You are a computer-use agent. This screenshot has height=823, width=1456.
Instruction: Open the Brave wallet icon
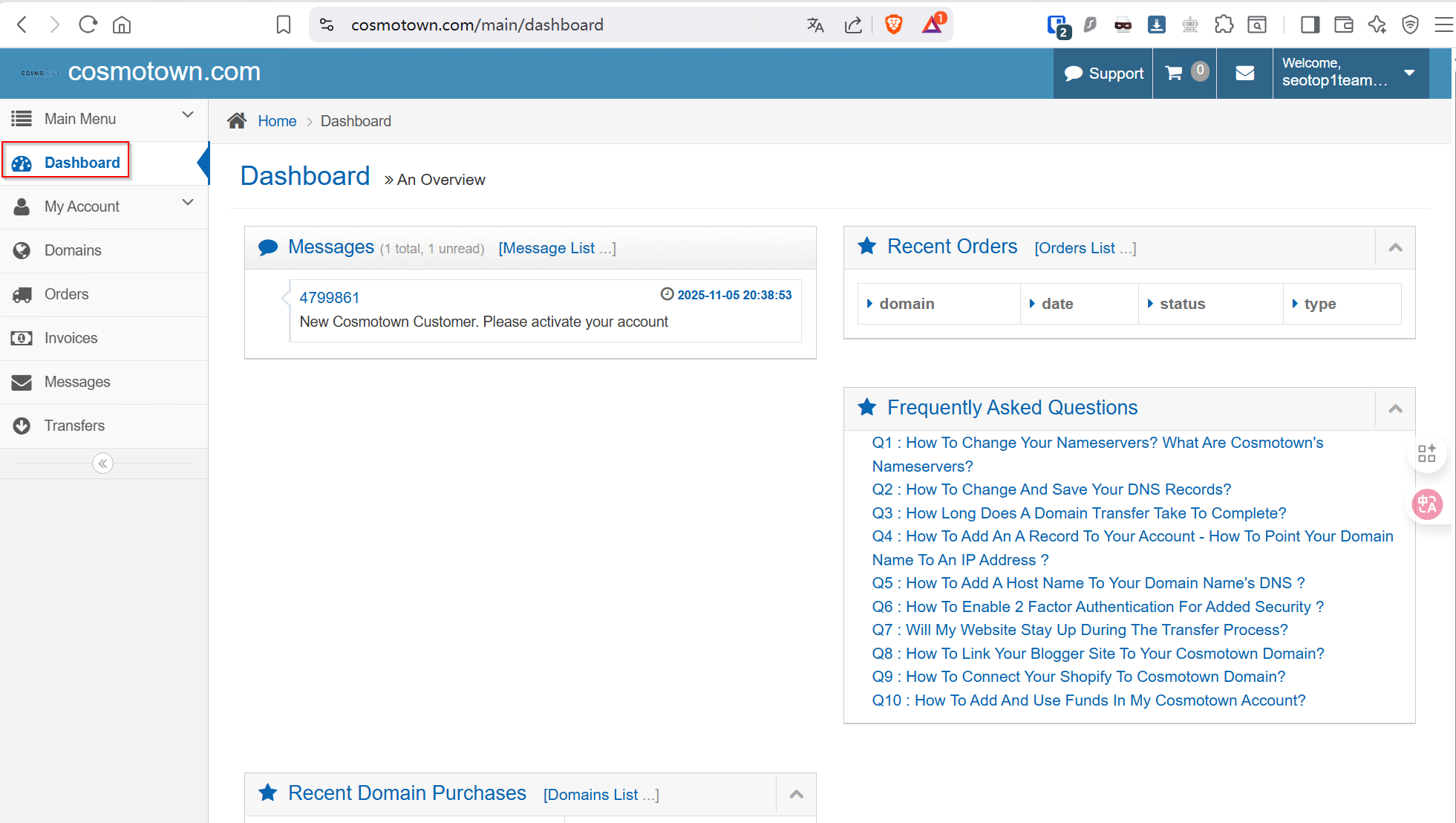pos(1344,25)
